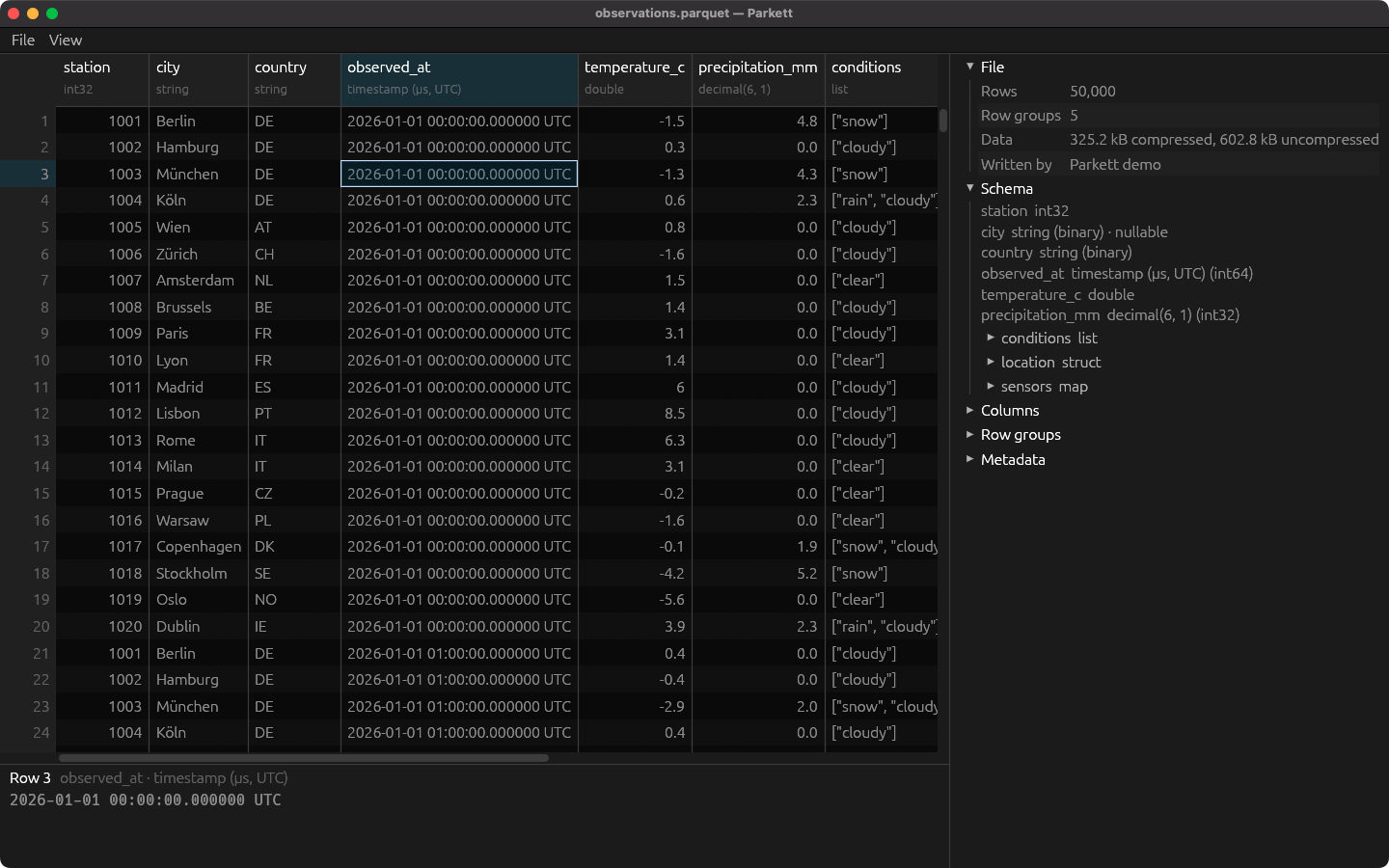Click the vertical scrollbar thumb of table

pyautogui.click(x=943, y=121)
